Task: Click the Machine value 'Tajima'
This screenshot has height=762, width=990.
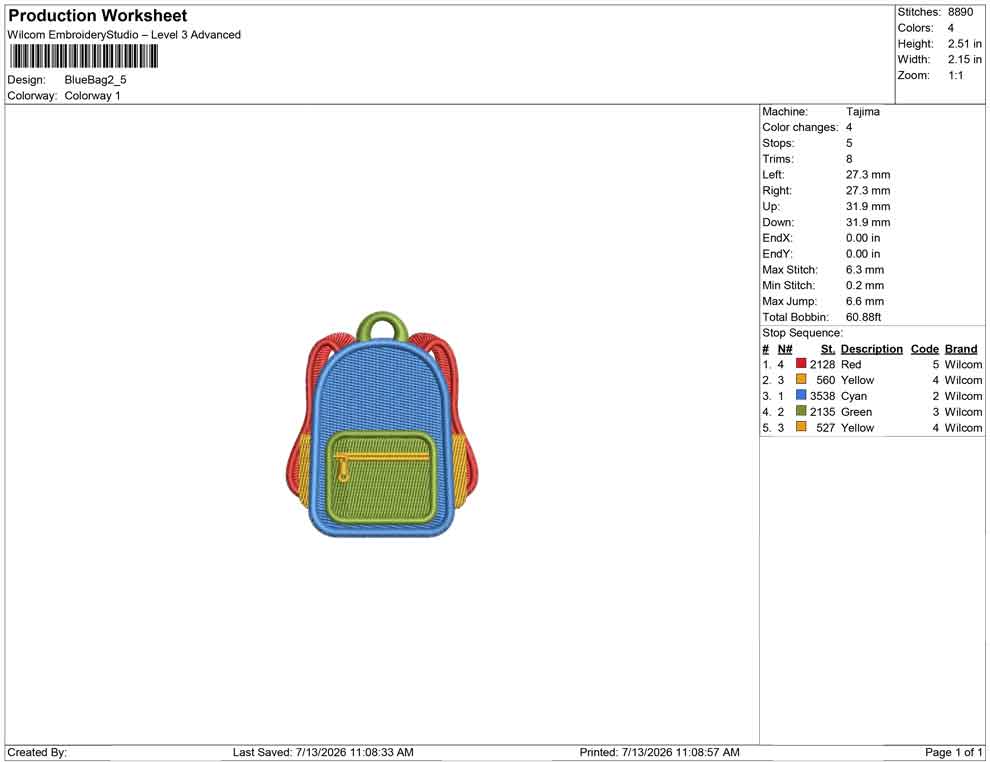Action: tap(862, 112)
